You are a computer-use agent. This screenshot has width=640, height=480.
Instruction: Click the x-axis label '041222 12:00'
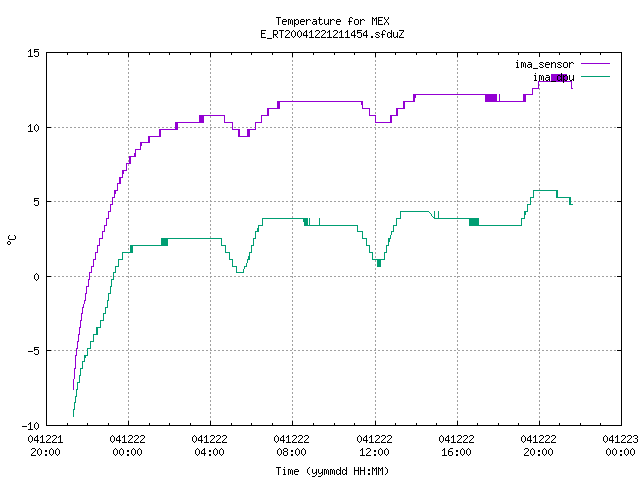coord(374,446)
